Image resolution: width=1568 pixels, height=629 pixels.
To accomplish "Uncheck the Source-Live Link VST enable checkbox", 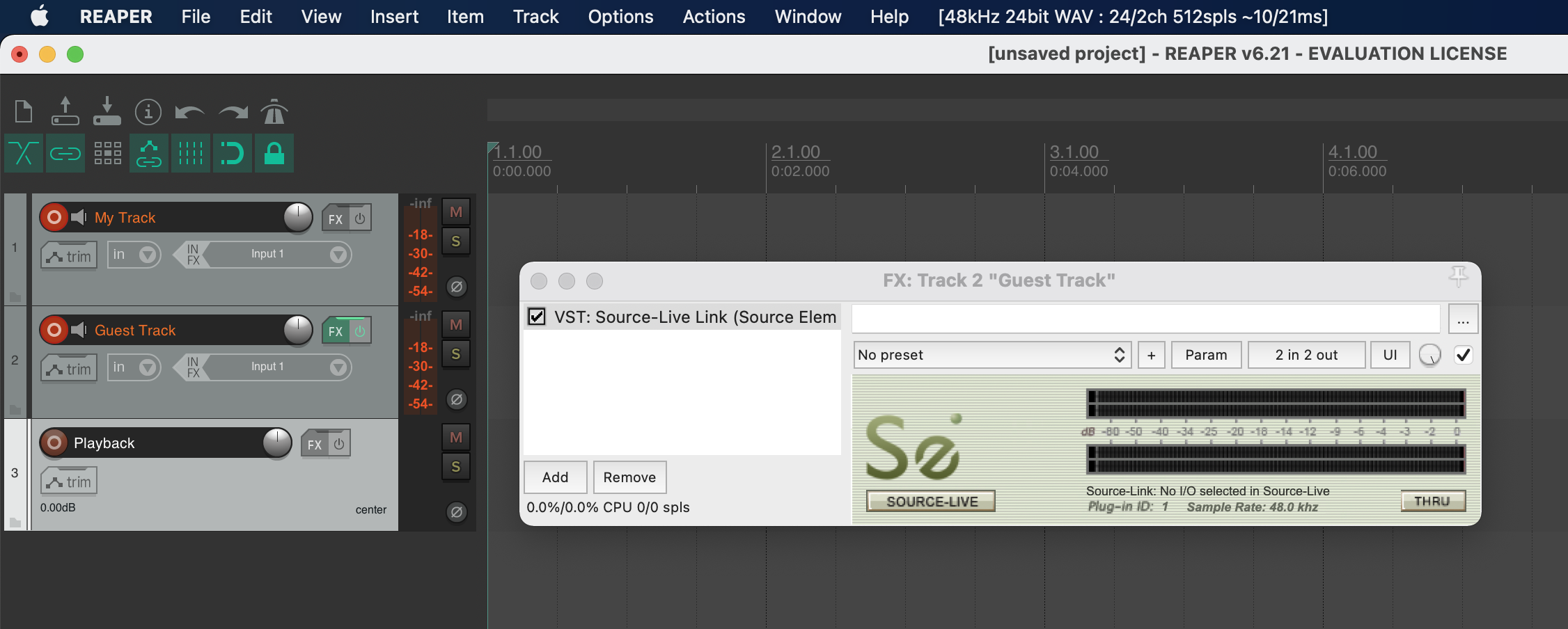I will click(x=537, y=317).
